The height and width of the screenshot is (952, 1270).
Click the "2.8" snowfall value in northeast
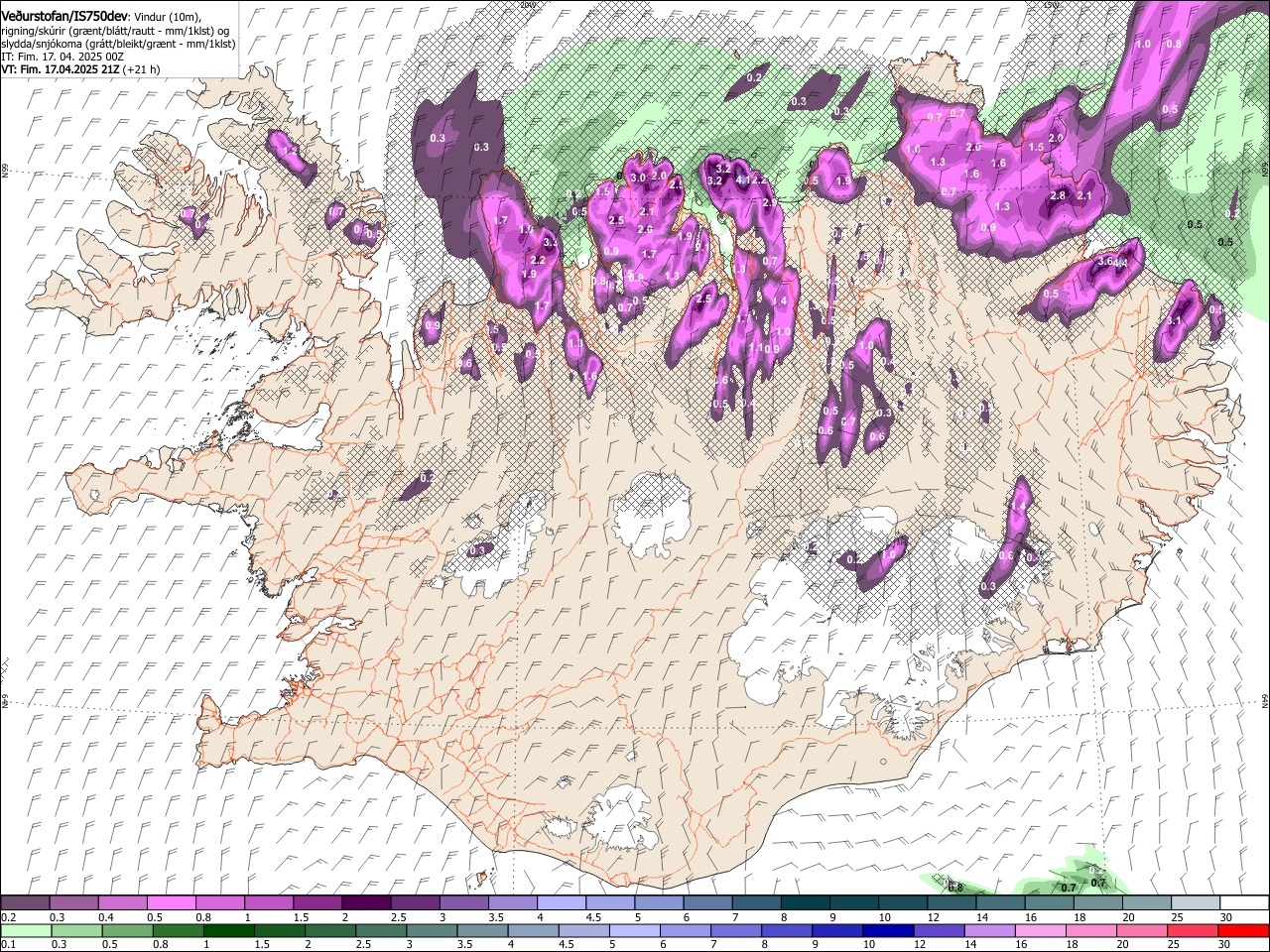pyautogui.click(x=1058, y=195)
